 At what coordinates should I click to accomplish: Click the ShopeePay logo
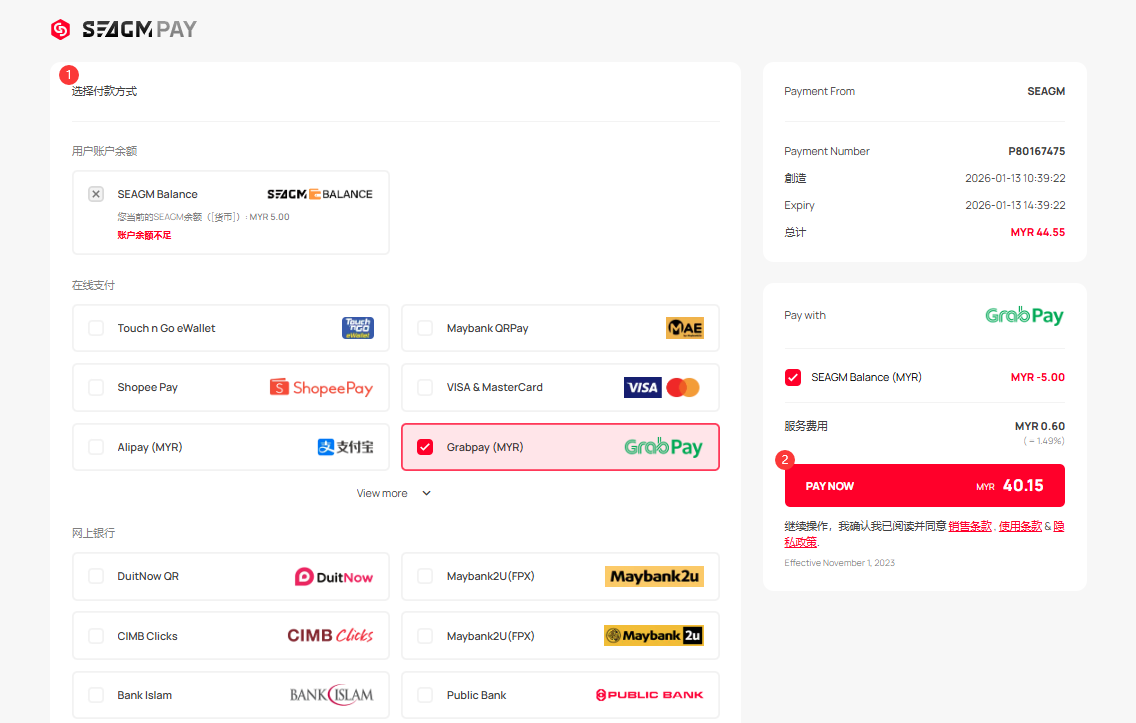(x=321, y=387)
